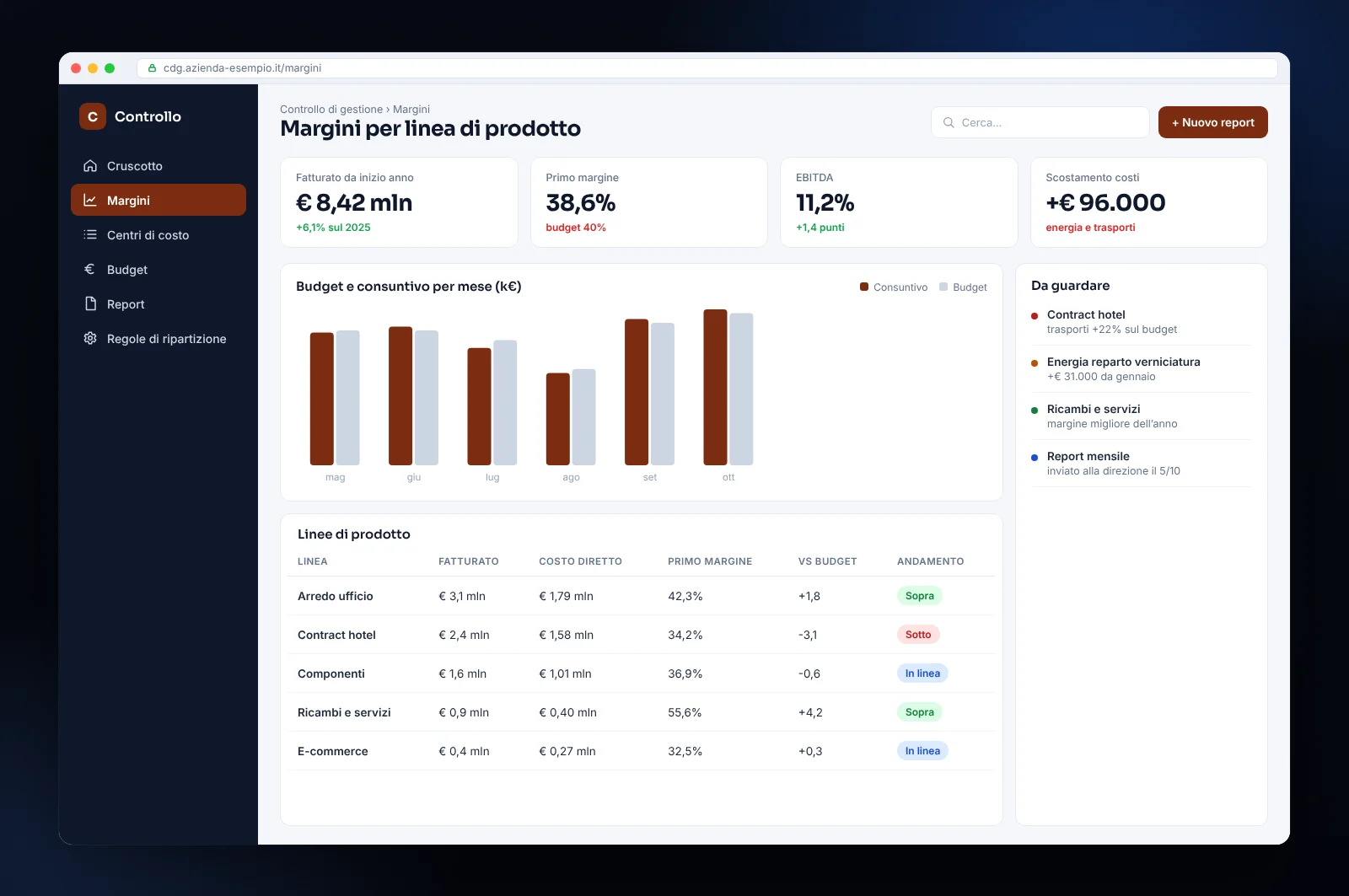
Task: Click the Controllo di gestione breadcrumb
Action: [331, 110]
